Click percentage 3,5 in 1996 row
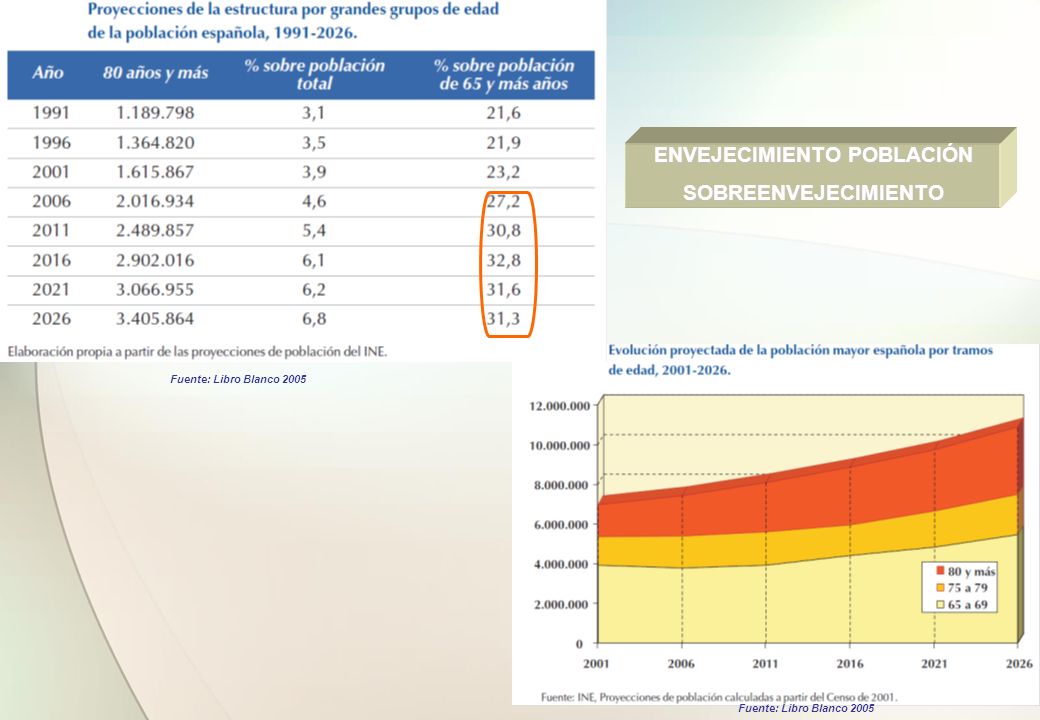Image resolution: width=1040 pixels, height=720 pixels. click(x=314, y=143)
